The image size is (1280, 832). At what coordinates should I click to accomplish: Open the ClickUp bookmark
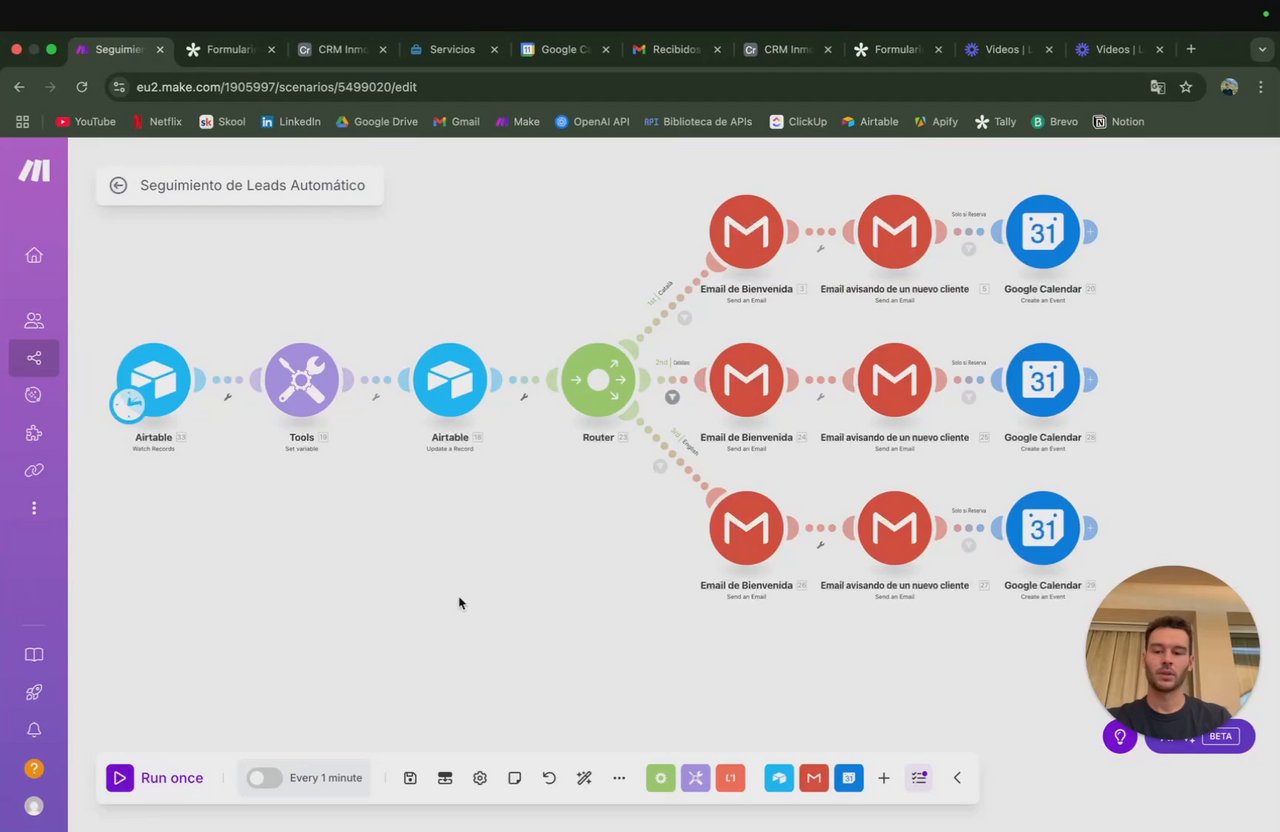(x=799, y=122)
